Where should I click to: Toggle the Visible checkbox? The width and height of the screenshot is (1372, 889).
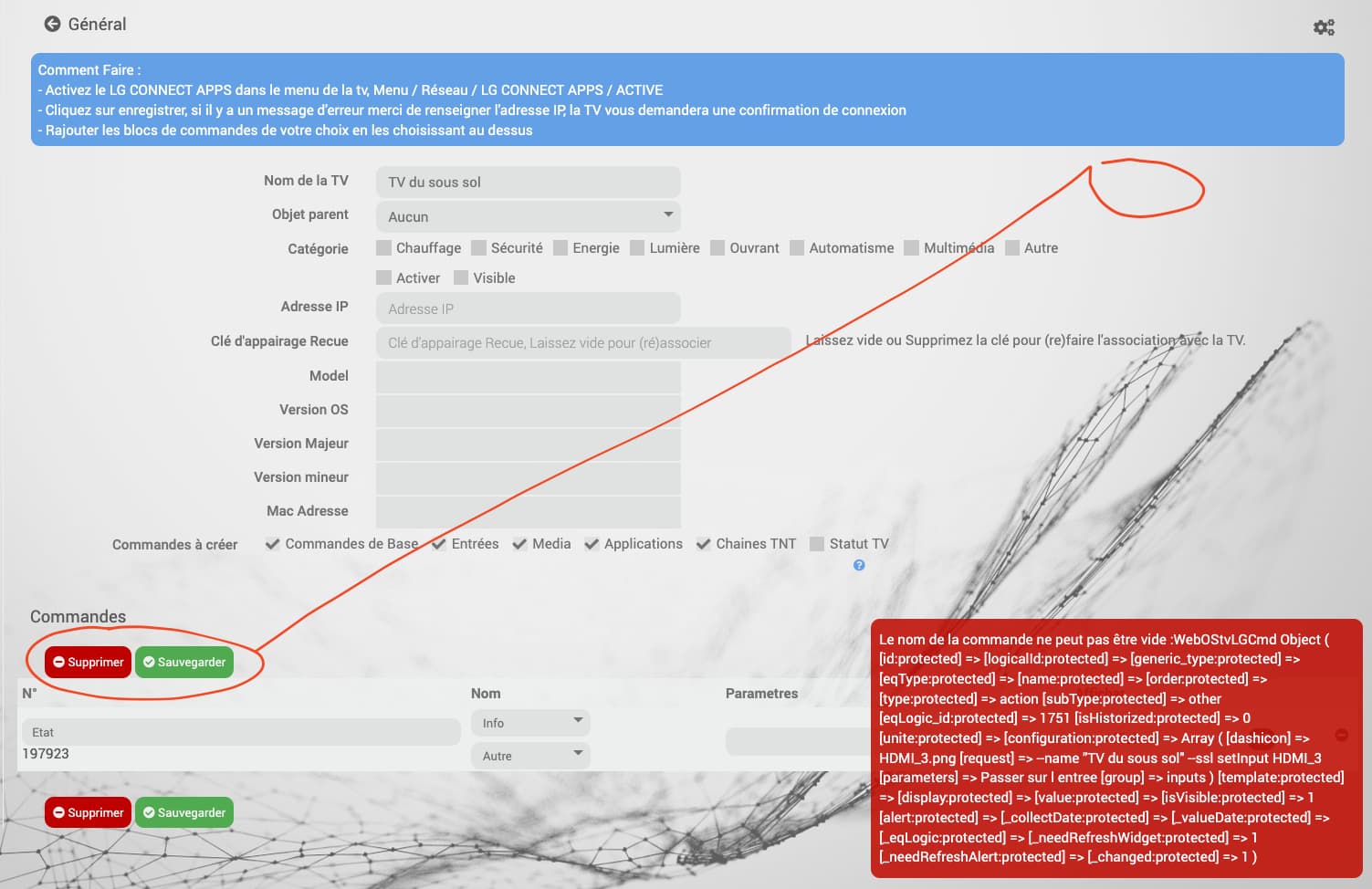click(461, 277)
